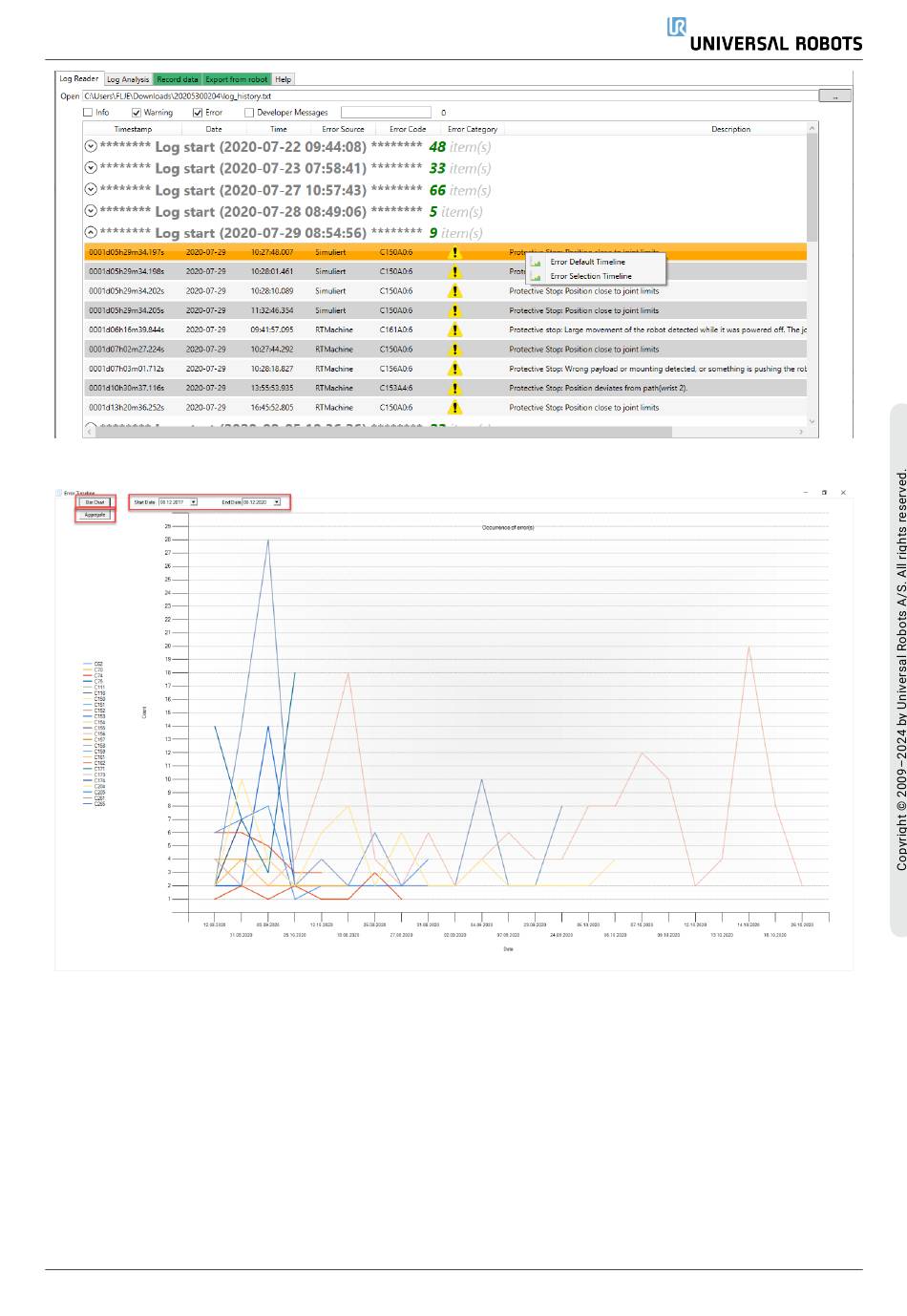Click the Bar Chart button

pyautogui.click(x=95, y=501)
